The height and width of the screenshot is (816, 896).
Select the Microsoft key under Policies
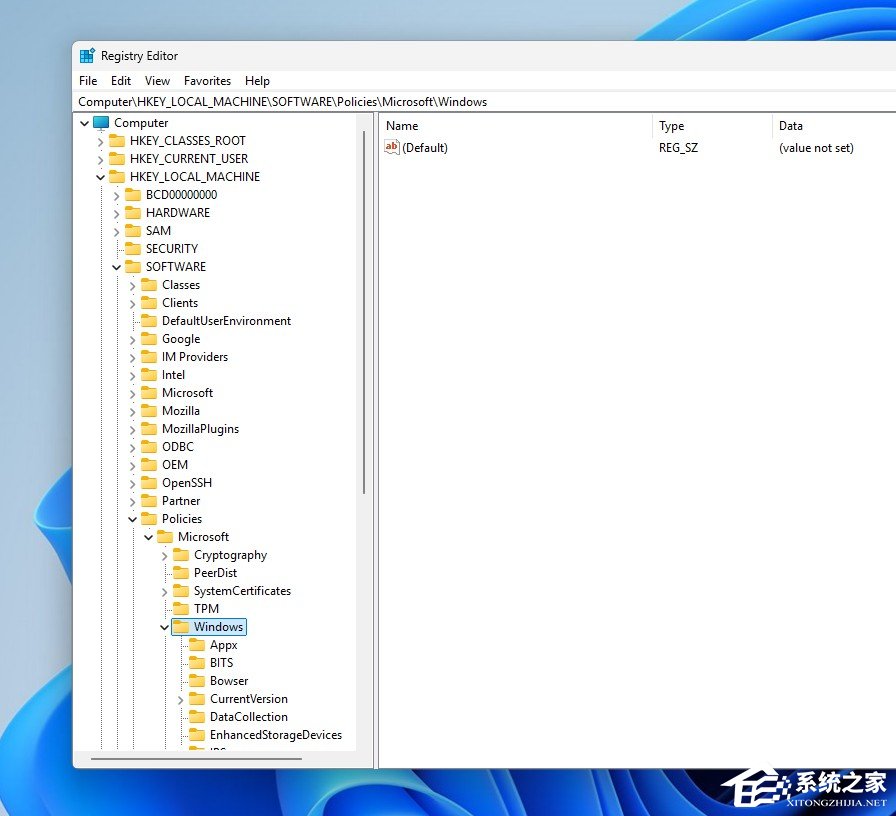(x=203, y=537)
